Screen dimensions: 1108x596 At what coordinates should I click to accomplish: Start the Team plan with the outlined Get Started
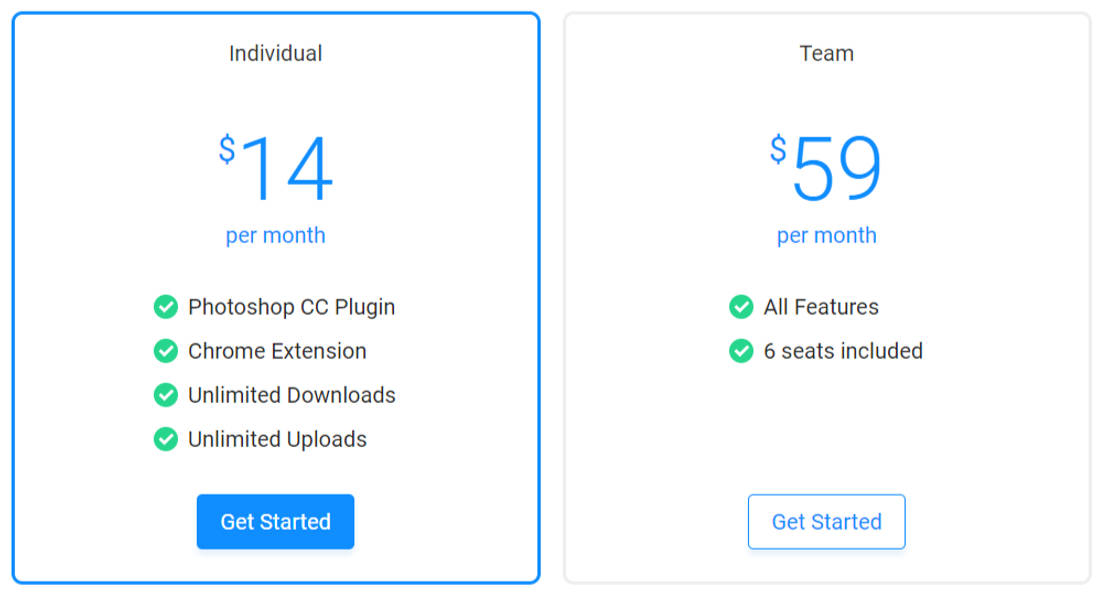pos(827,522)
